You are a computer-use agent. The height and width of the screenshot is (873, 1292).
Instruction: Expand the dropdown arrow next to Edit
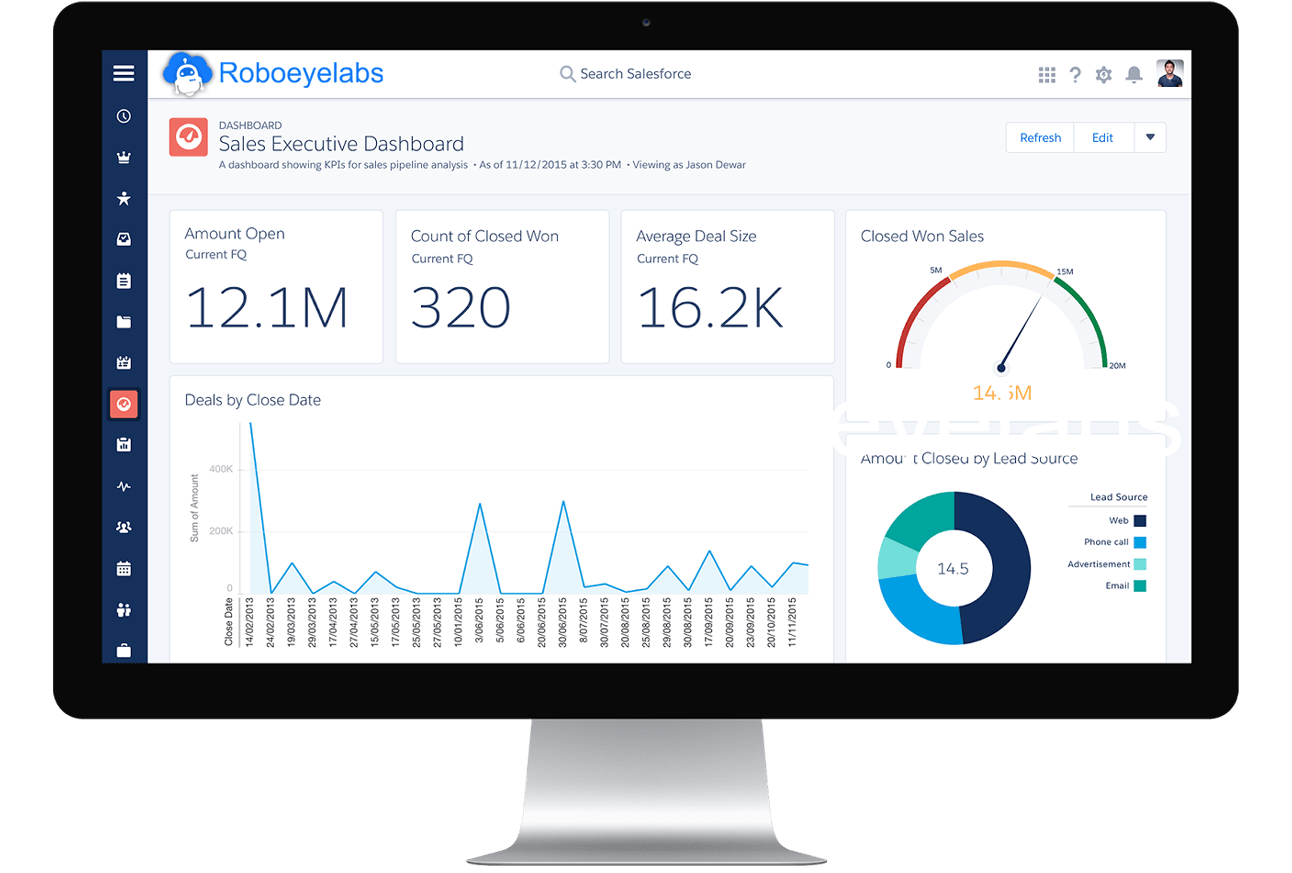pyautogui.click(x=1150, y=138)
